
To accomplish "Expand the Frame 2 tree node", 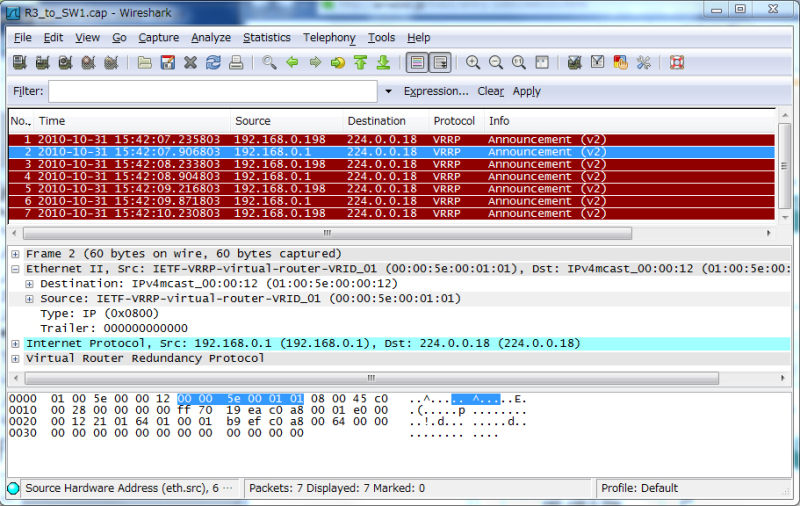I will coord(16,254).
